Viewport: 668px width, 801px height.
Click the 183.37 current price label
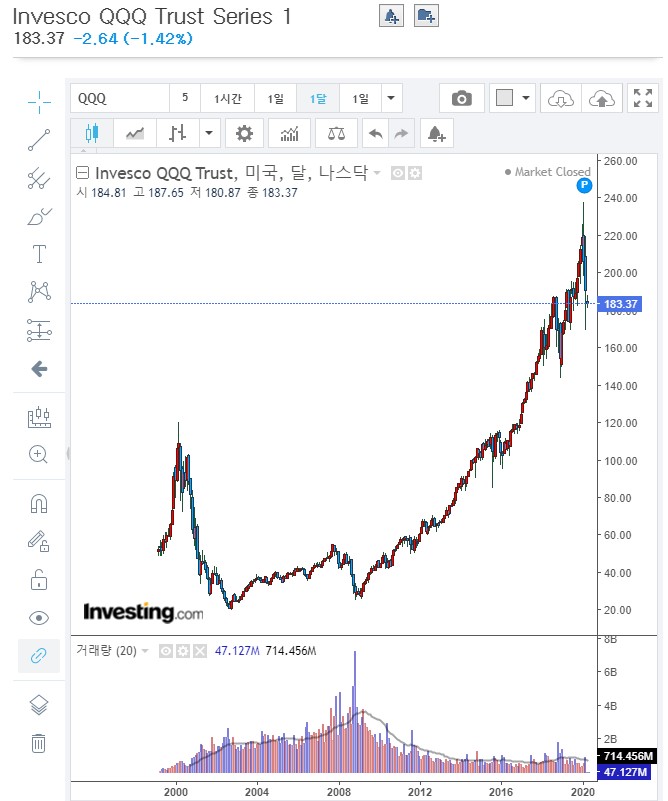point(619,304)
